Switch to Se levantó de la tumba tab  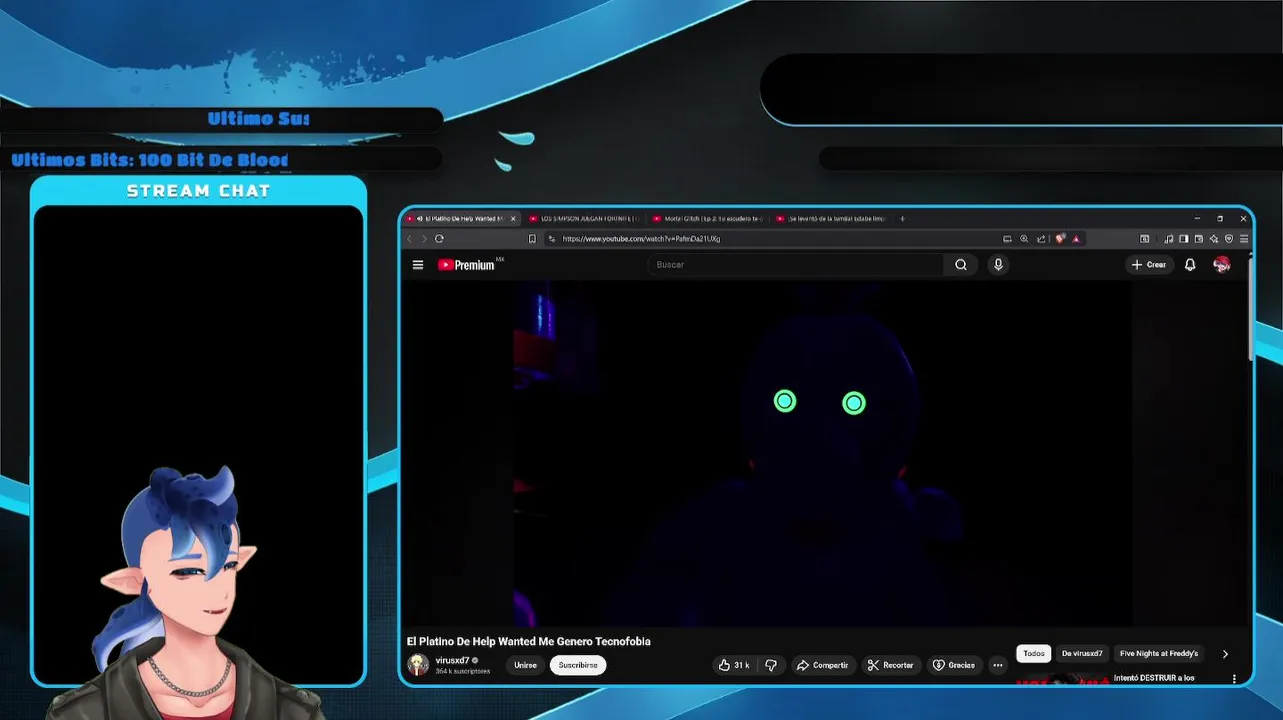coord(832,218)
